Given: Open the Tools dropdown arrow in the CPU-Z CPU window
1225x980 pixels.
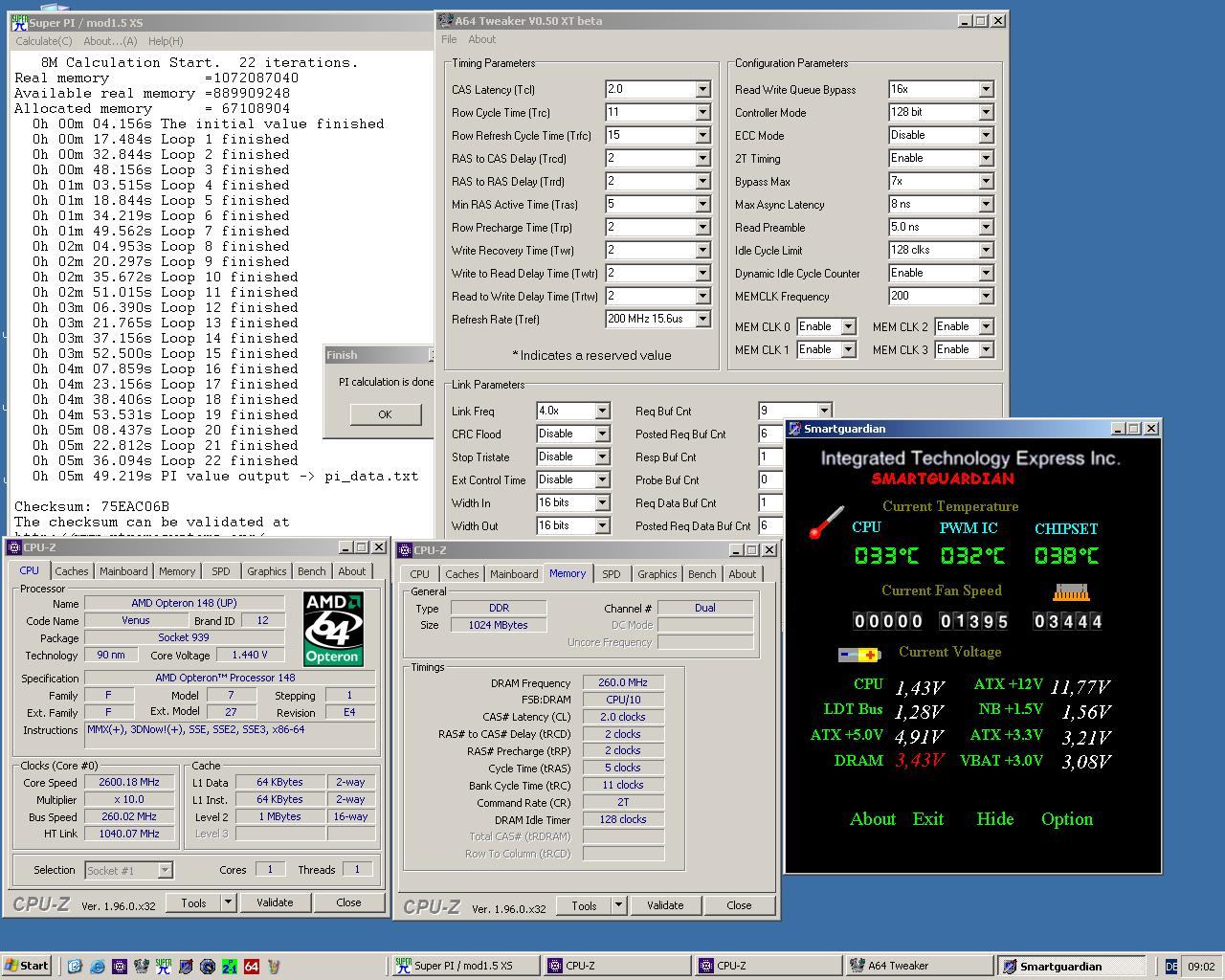Looking at the screenshot, I should [228, 902].
